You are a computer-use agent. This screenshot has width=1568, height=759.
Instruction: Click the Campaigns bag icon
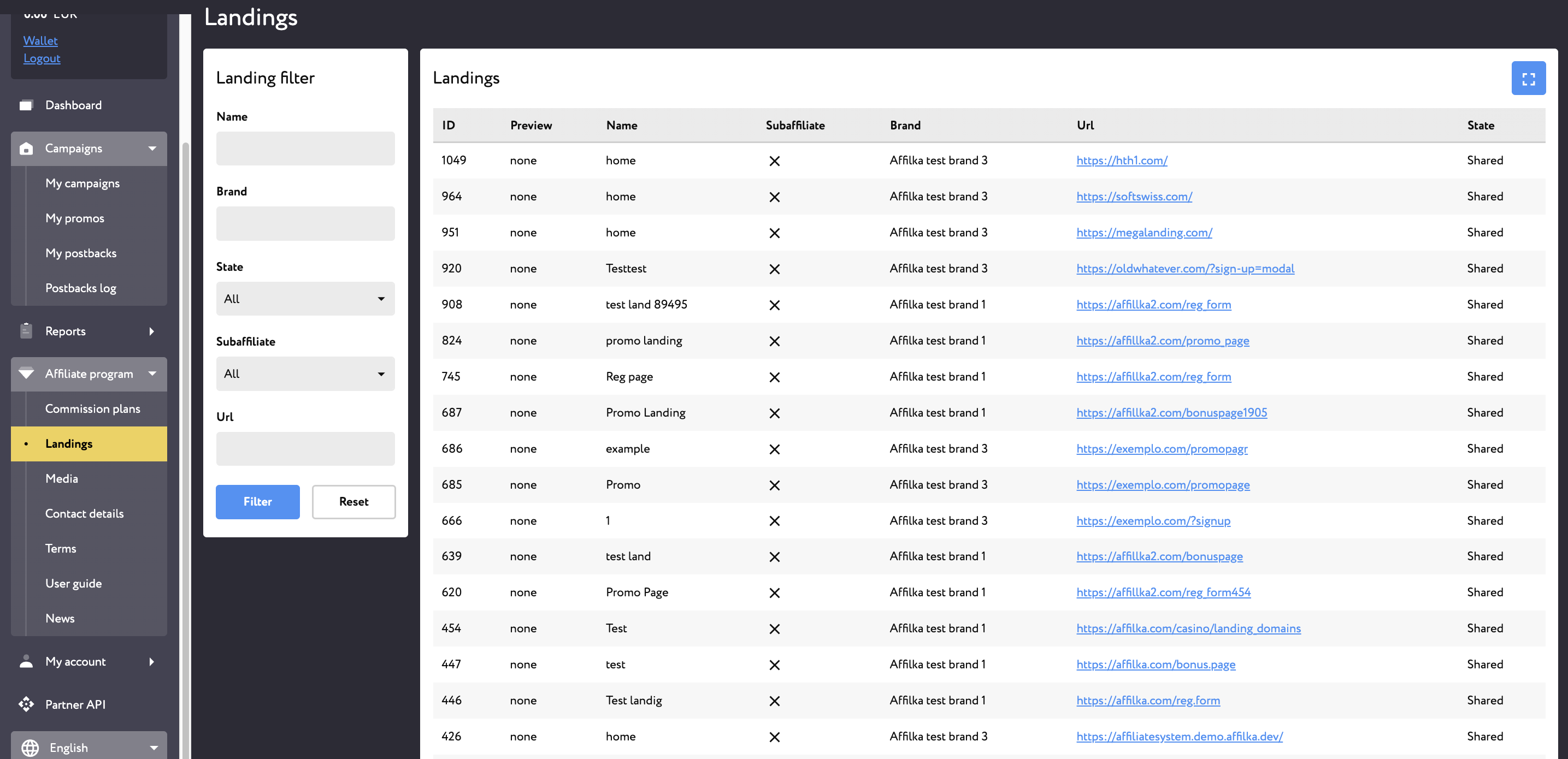[x=26, y=149]
